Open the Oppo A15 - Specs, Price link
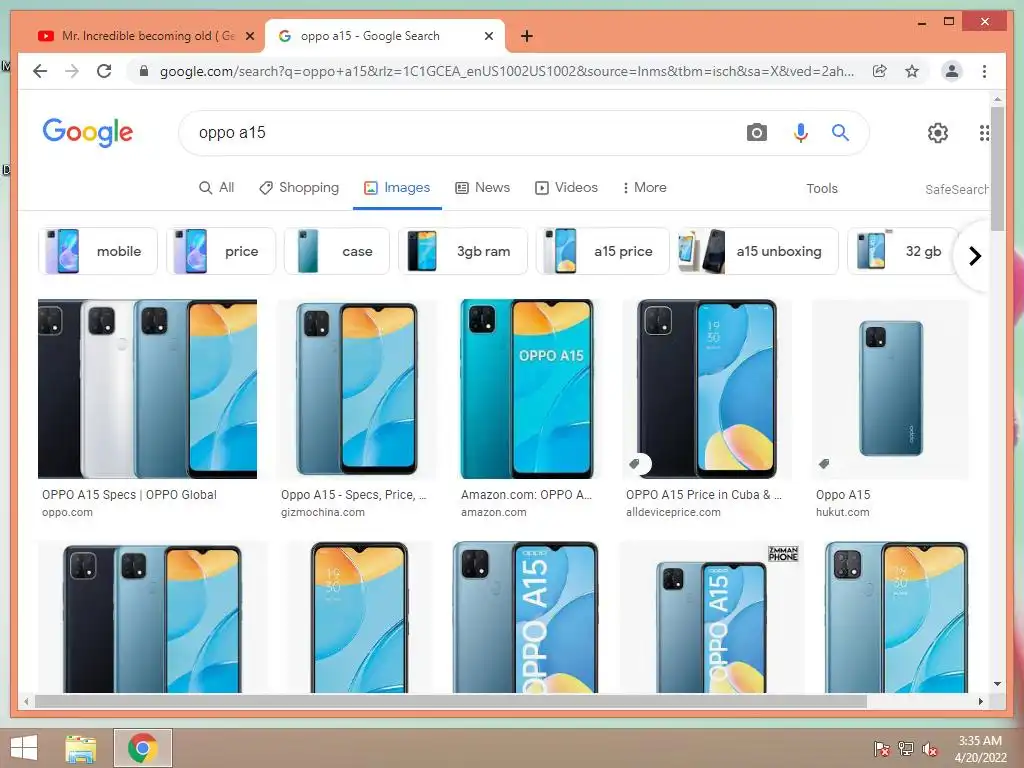The width and height of the screenshot is (1024, 768). tap(354, 495)
